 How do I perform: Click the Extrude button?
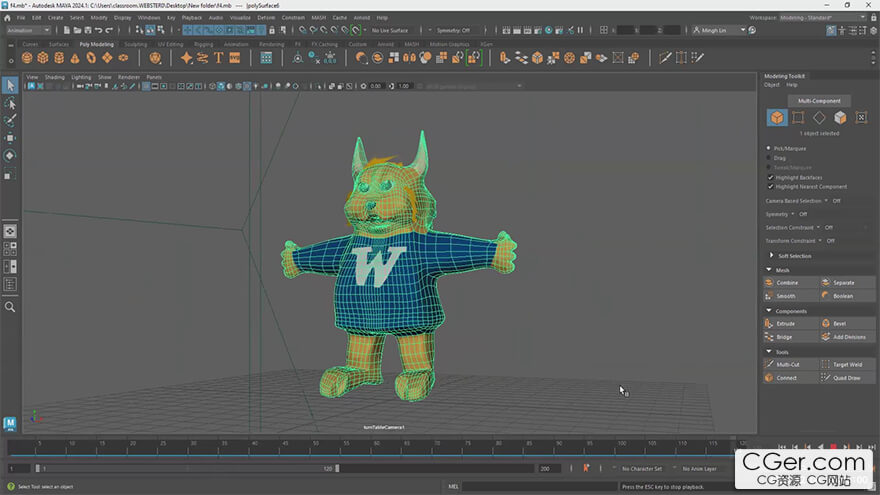click(790, 323)
